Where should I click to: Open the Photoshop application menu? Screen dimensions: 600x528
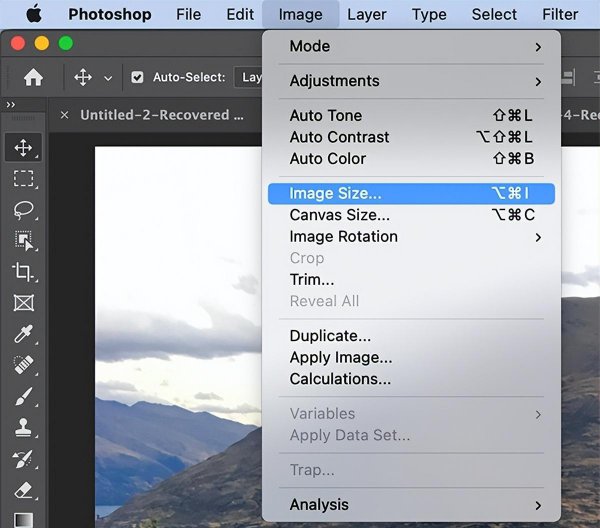110,15
